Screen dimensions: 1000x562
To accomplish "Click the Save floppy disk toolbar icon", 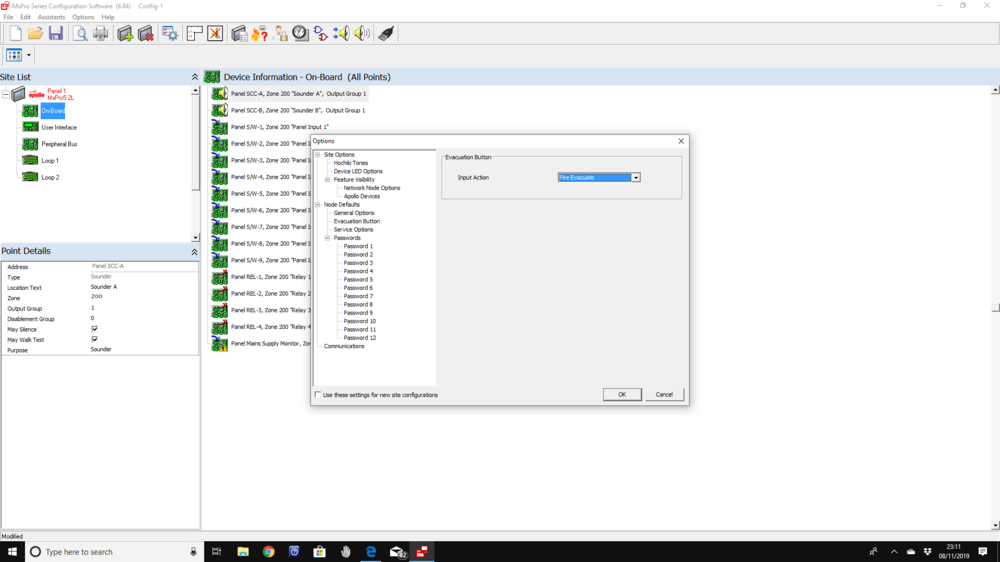I will (56, 34).
